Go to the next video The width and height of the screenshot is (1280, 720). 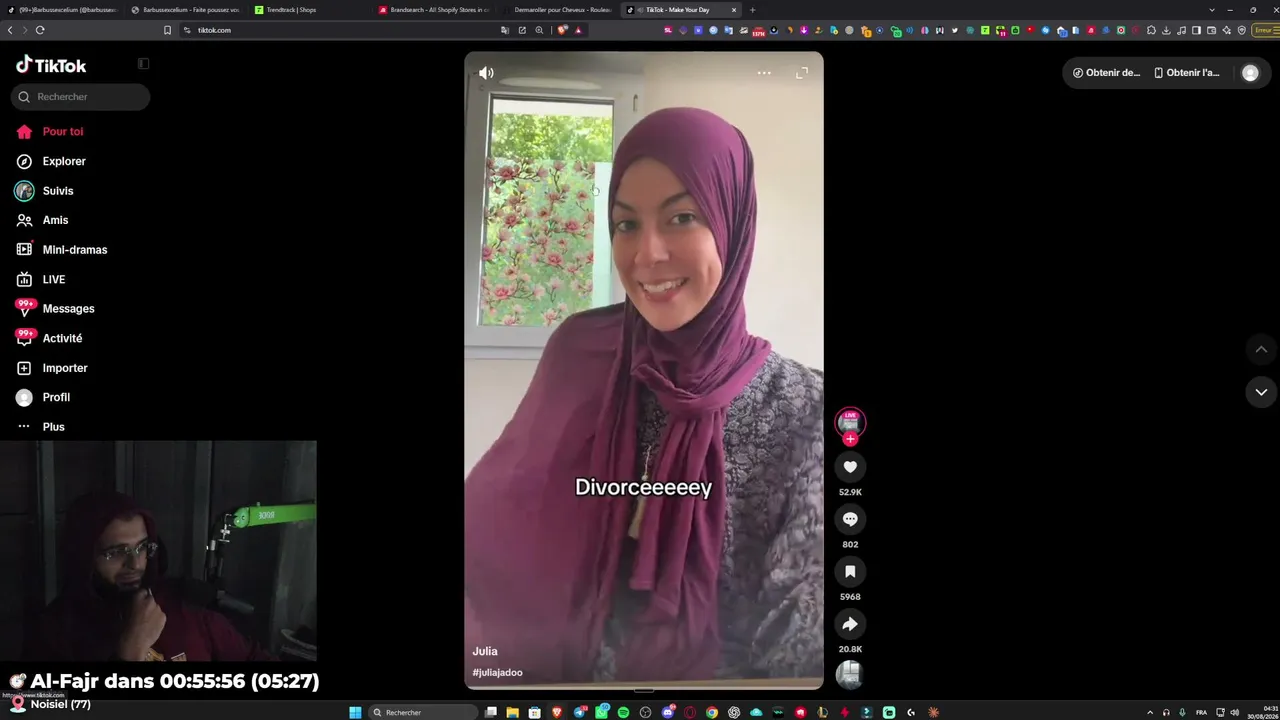pos(1261,392)
